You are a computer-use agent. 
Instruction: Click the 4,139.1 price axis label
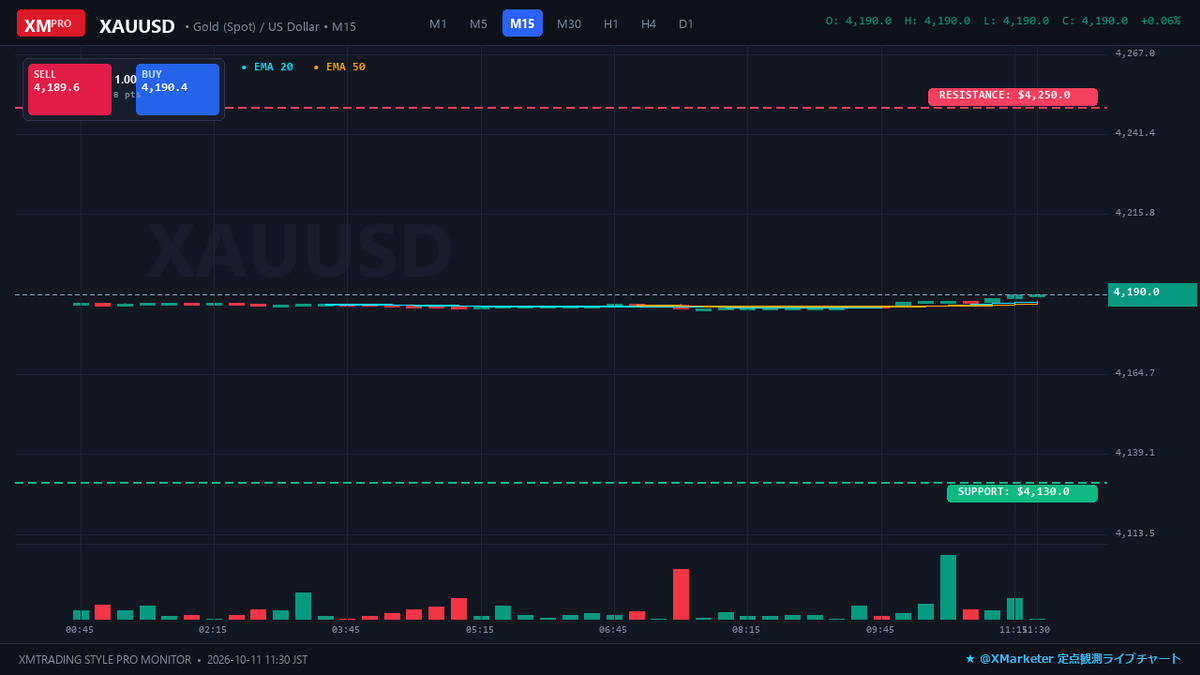[x=1135, y=453]
